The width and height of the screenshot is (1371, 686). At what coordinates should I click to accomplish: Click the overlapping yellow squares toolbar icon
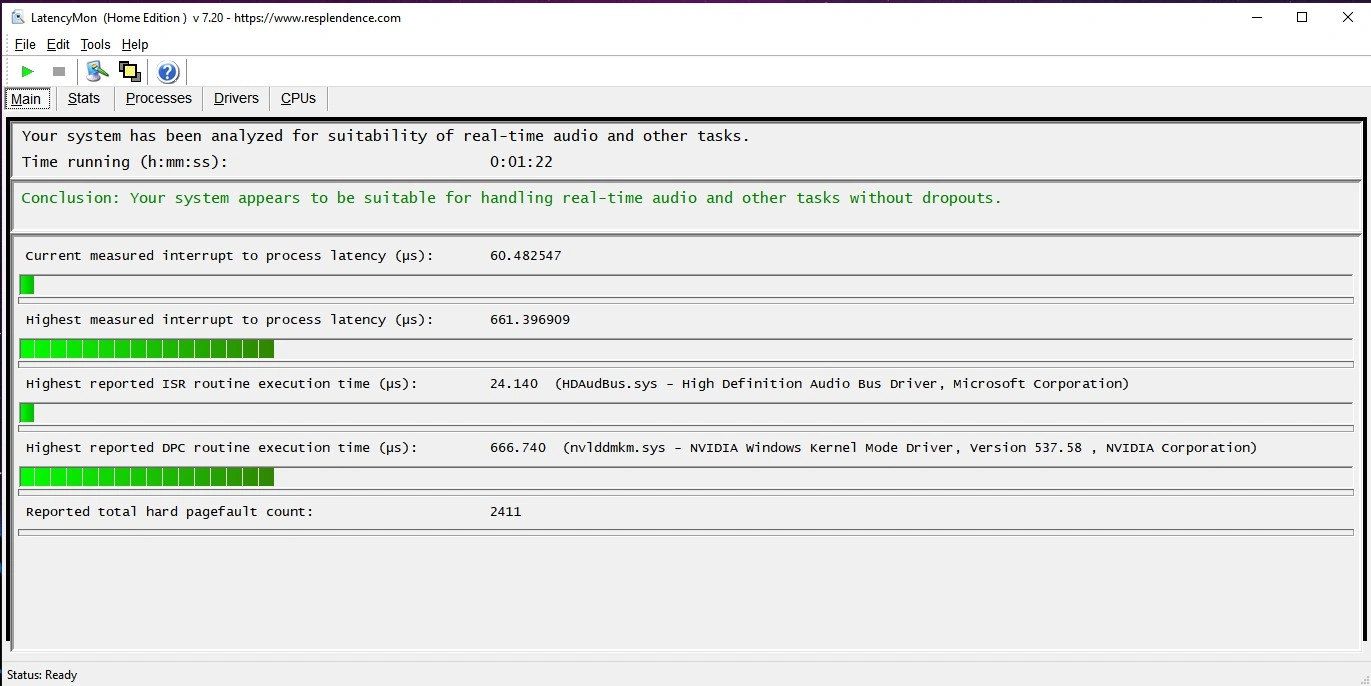click(x=129, y=71)
